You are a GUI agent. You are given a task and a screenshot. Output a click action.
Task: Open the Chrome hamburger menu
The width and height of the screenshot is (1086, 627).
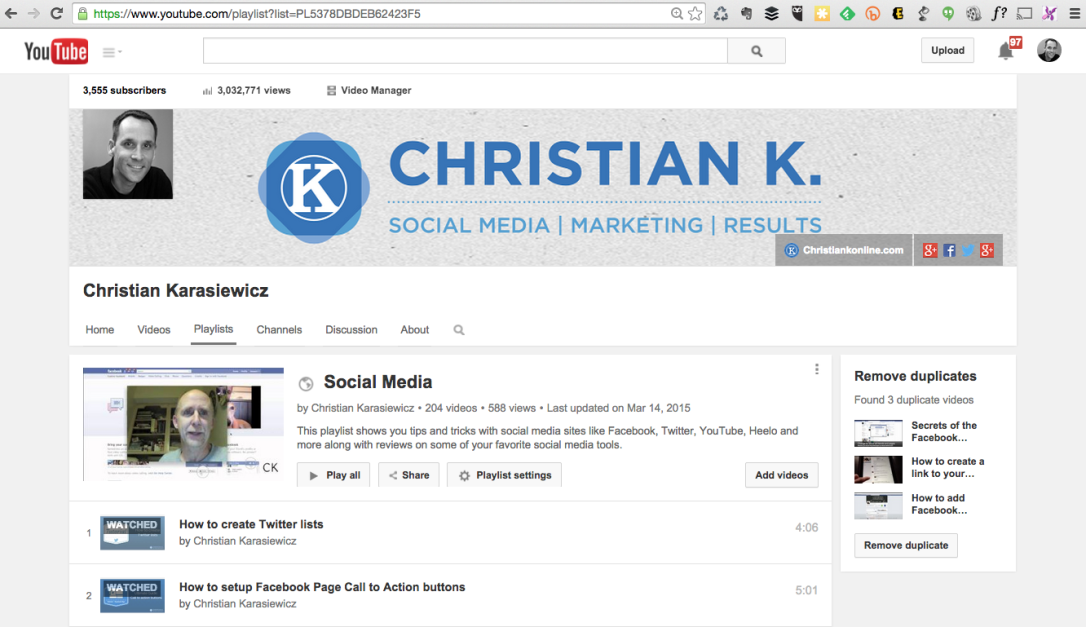[1075, 13]
